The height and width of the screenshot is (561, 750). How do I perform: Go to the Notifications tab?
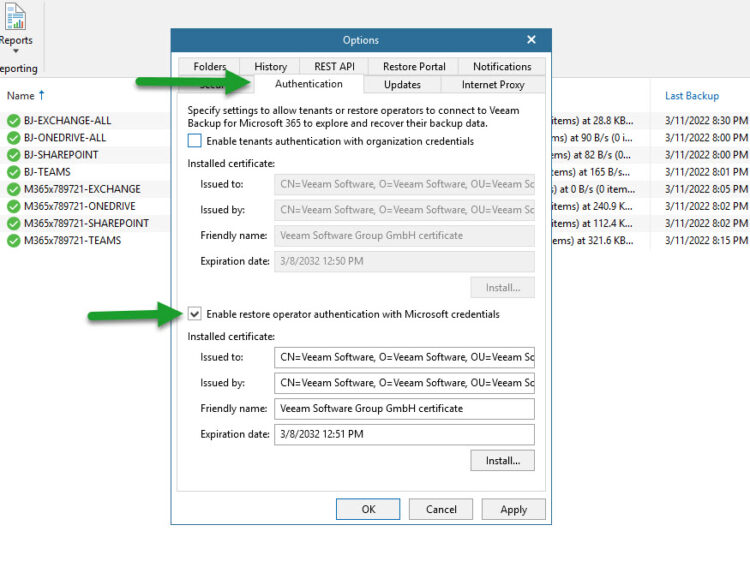[502, 66]
